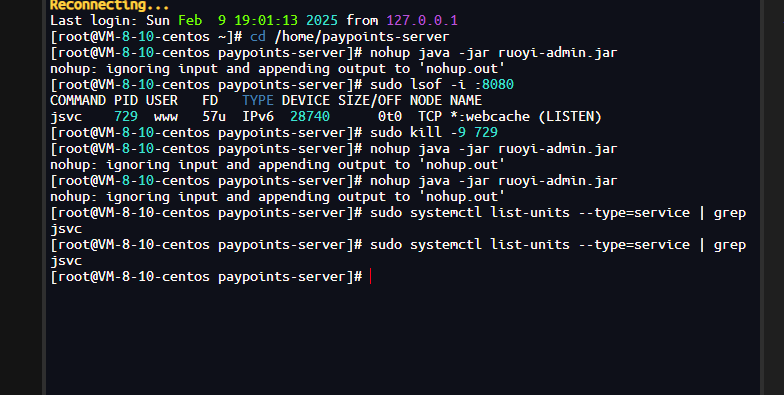
Task: Click the file descriptor value "57u"
Action: coord(214,116)
